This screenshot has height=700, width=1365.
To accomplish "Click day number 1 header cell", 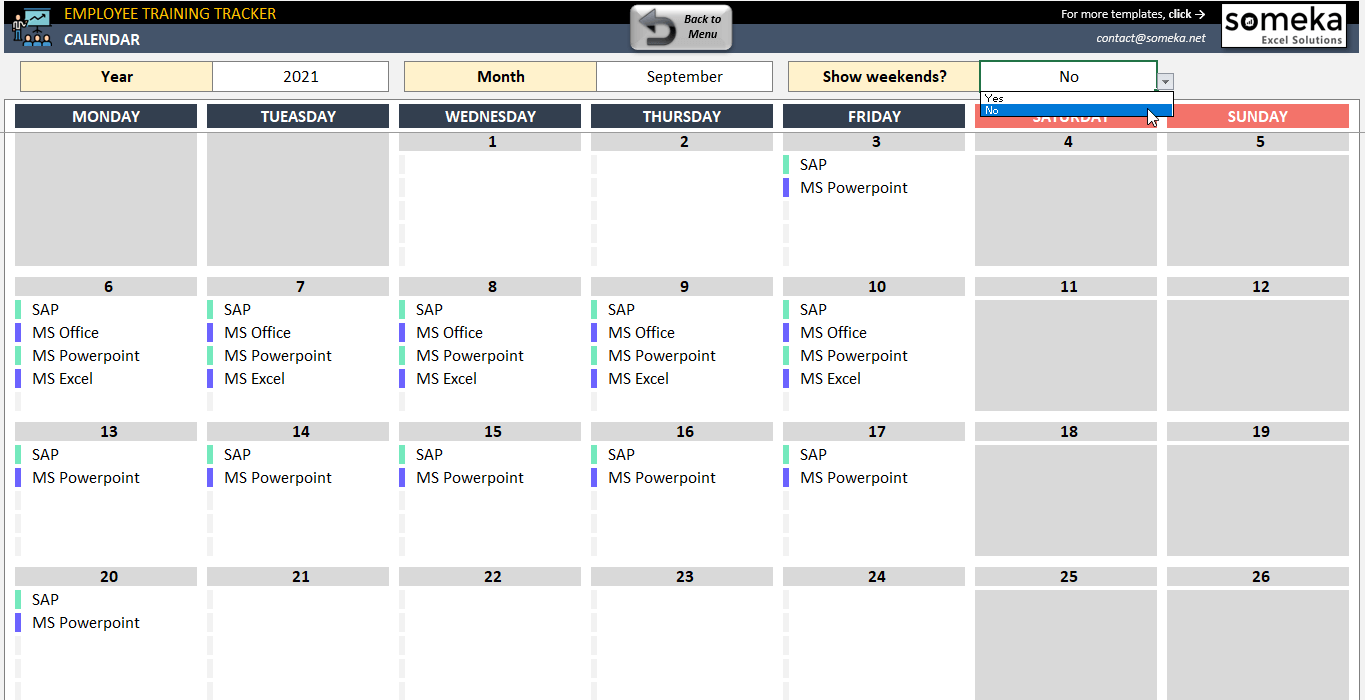I will click(x=490, y=142).
